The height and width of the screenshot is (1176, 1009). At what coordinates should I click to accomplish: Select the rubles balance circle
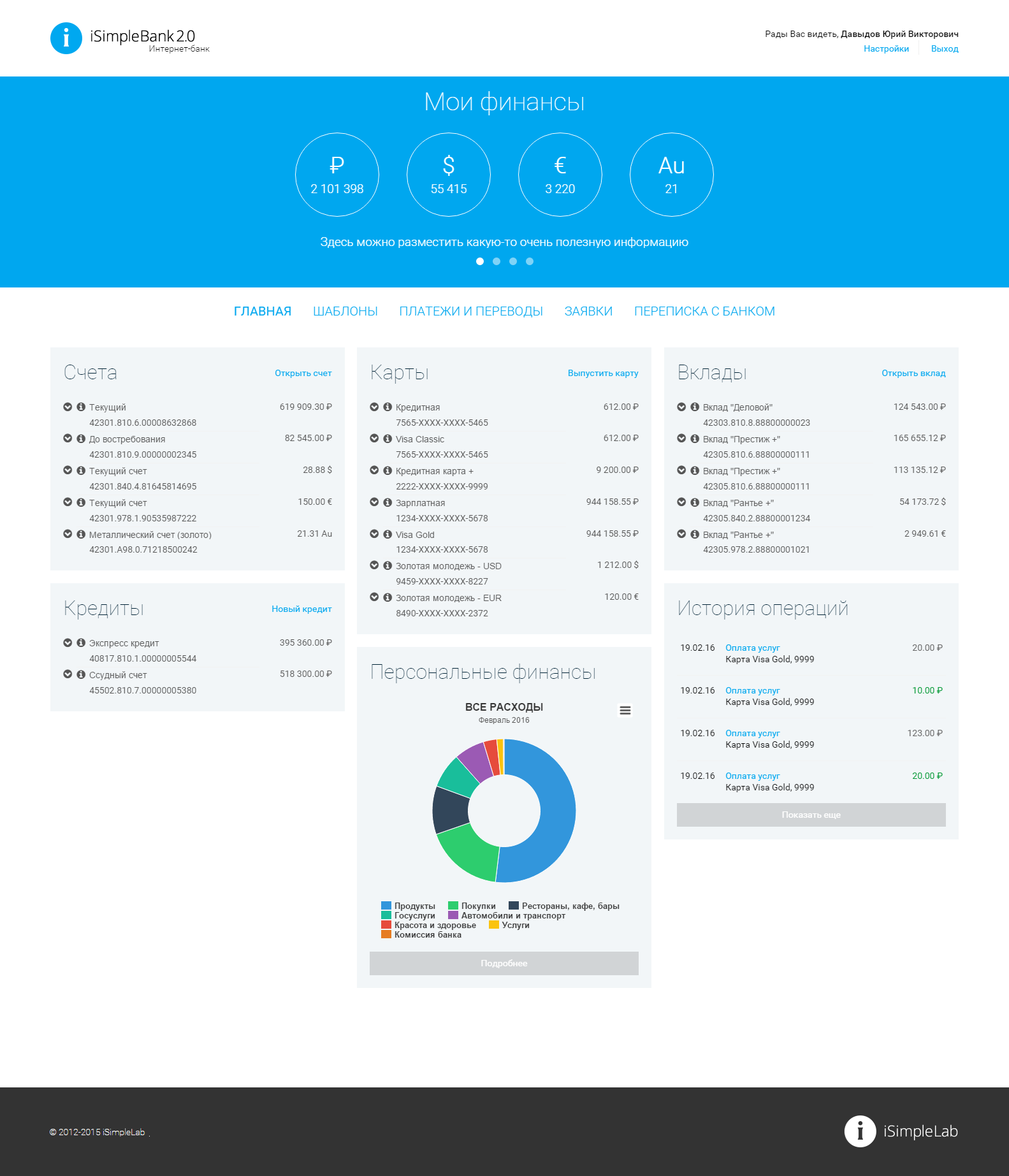(337, 175)
